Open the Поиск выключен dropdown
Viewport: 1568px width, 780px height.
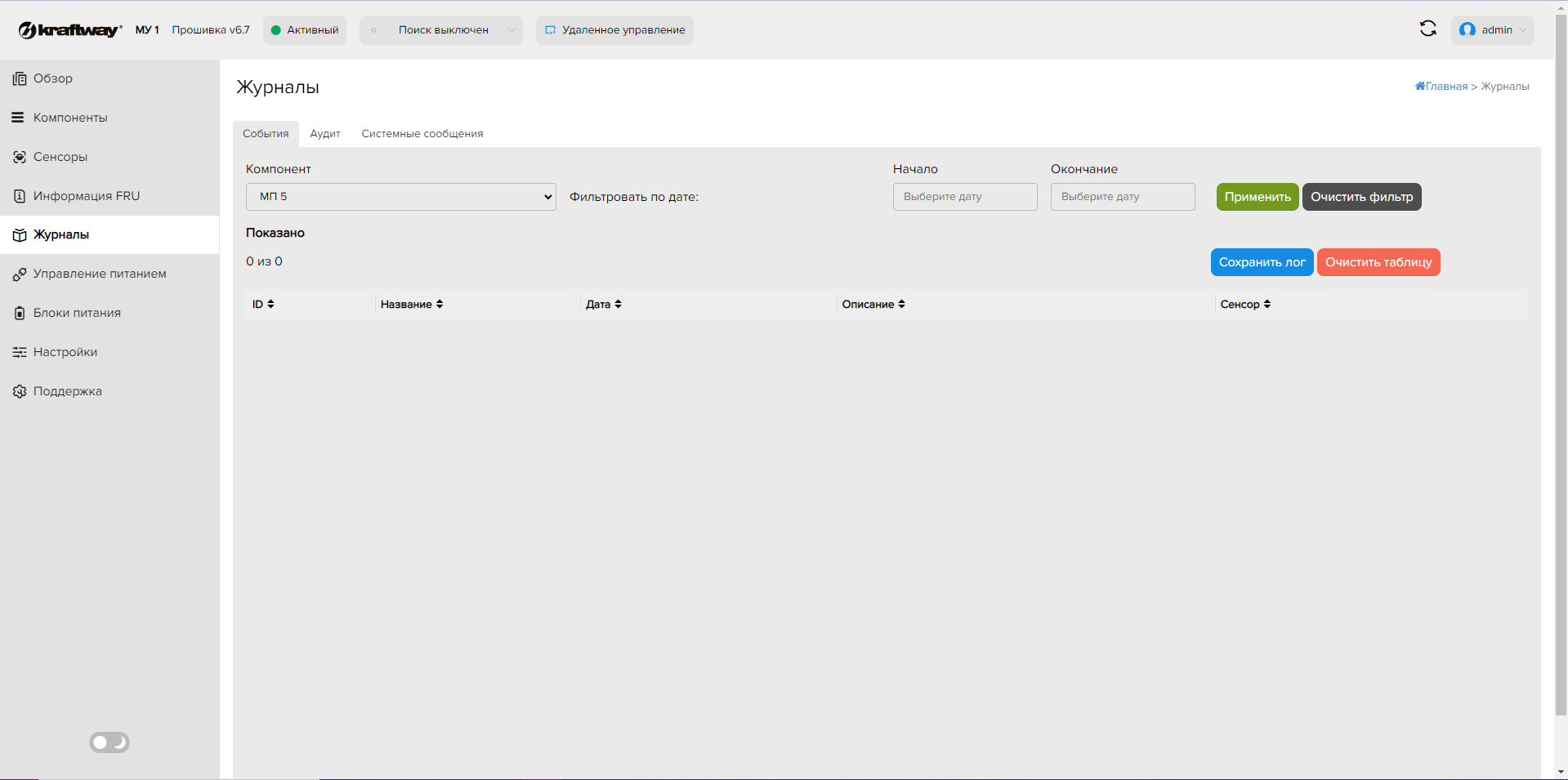click(x=441, y=30)
